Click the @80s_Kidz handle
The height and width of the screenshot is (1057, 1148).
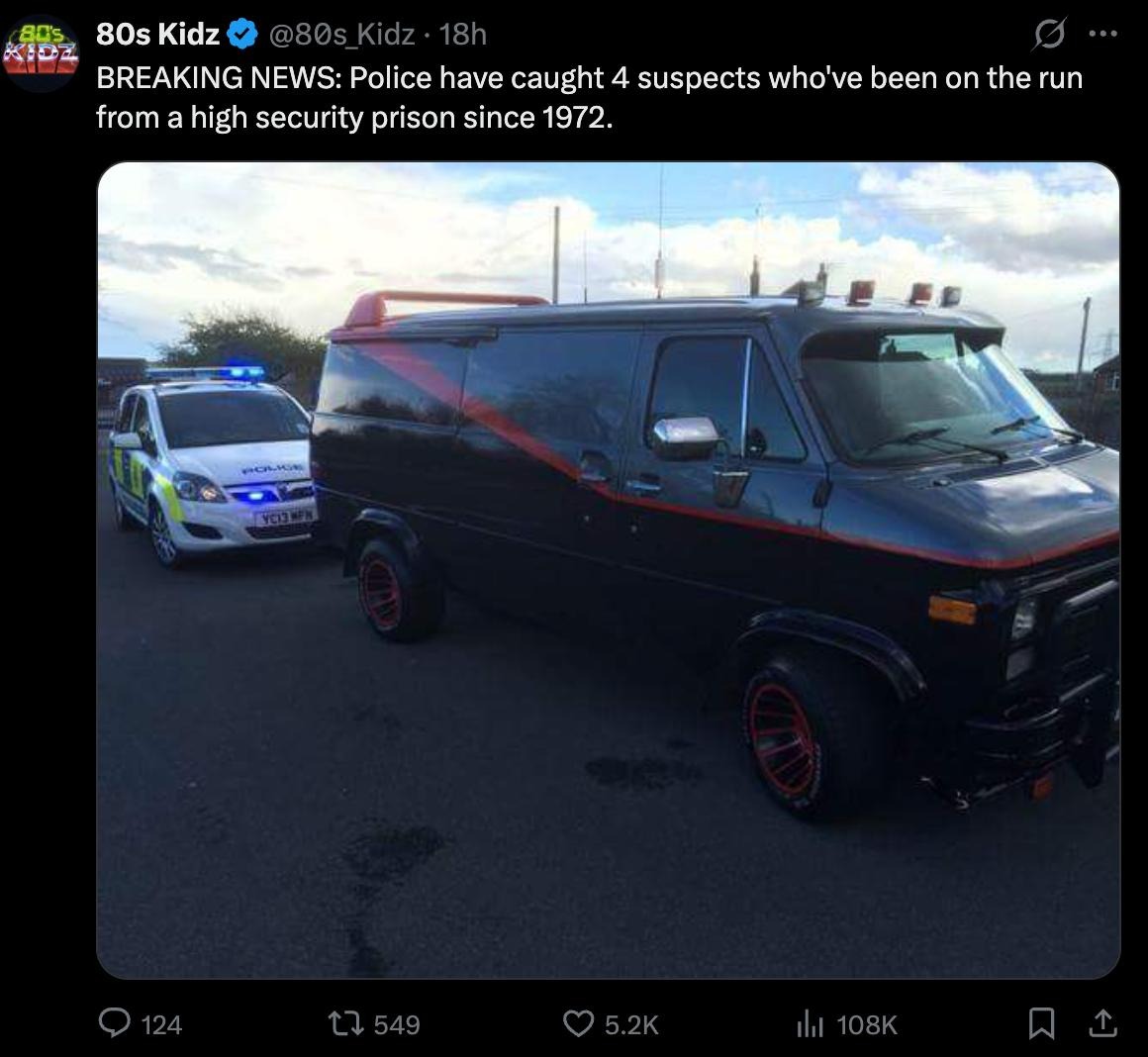pyautogui.click(x=341, y=35)
